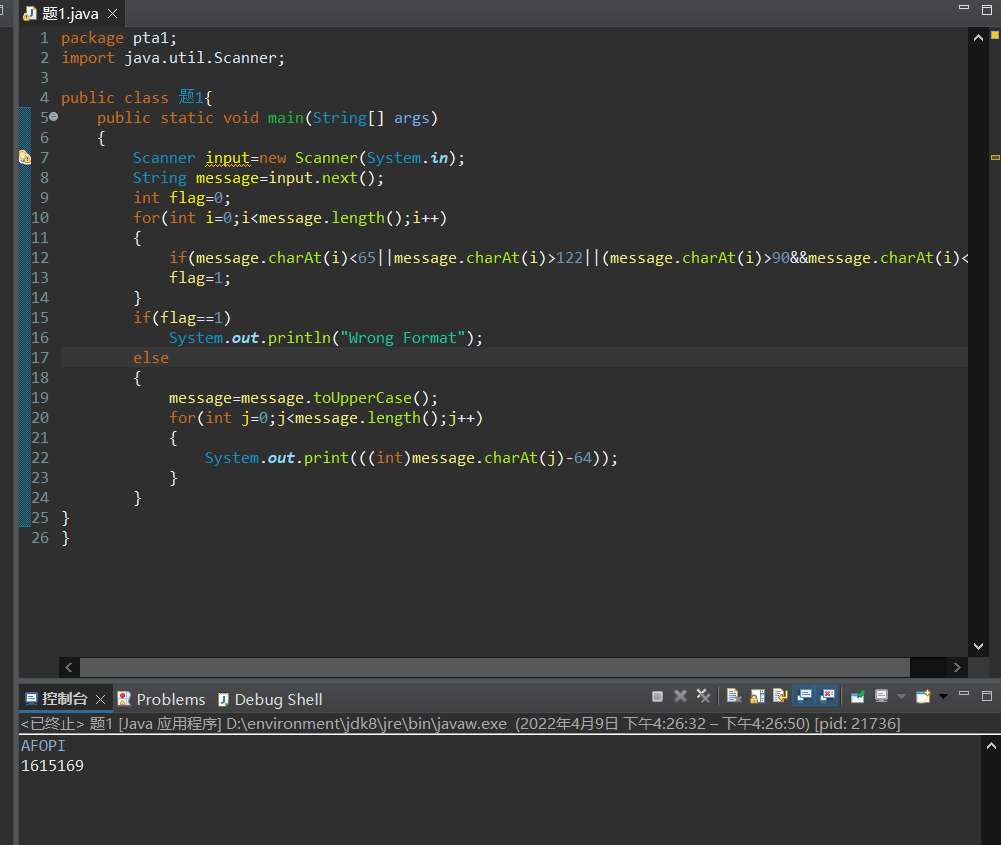Viewport: 1001px width, 845px height.
Task: Clear the console output
Action: click(x=733, y=696)
